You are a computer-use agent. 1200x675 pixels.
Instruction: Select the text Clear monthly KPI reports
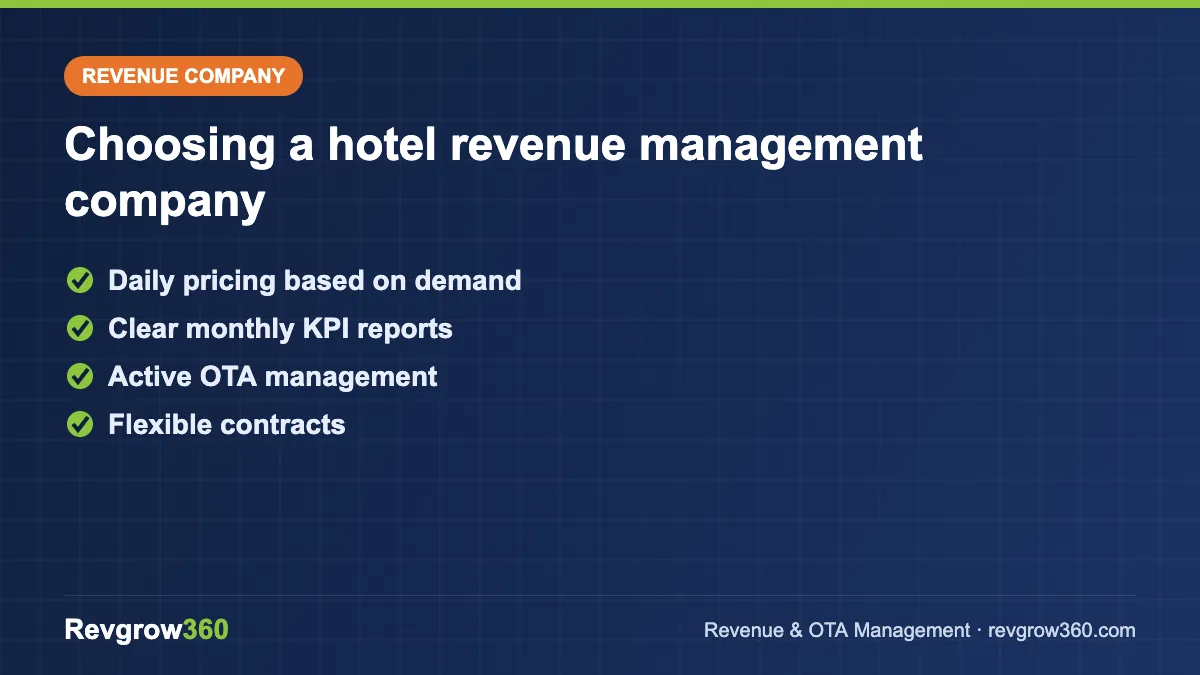[x=280, y=329]
